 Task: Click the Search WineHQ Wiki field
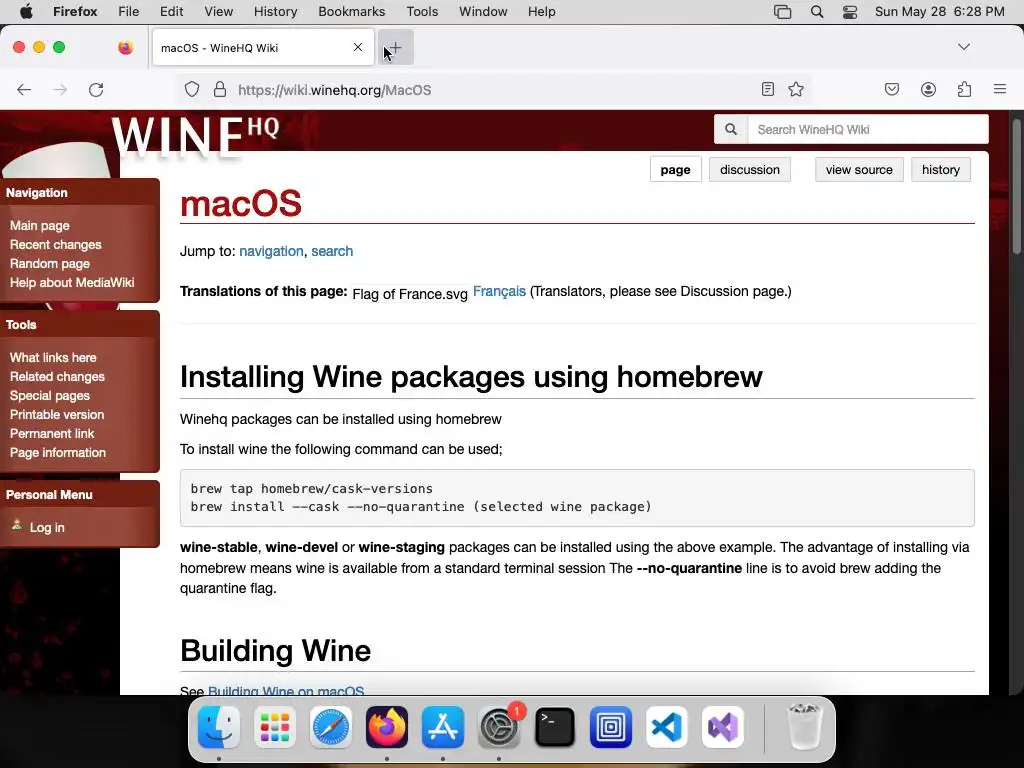click(868, 129)
